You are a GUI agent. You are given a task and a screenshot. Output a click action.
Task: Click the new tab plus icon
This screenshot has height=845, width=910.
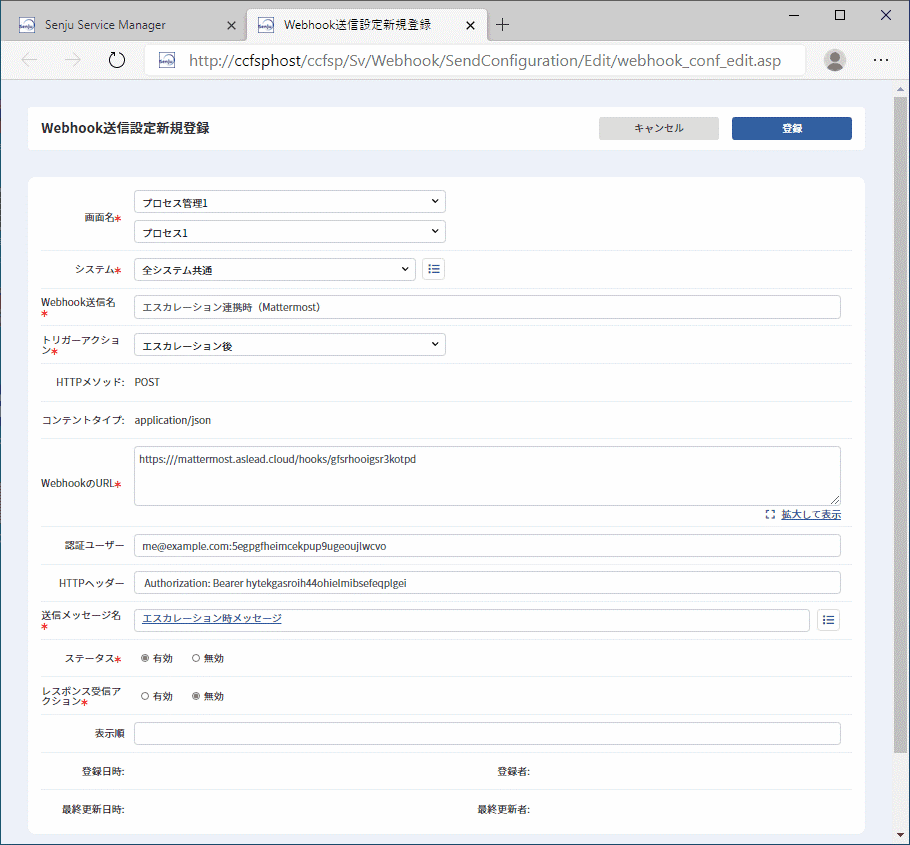(503, 24)
